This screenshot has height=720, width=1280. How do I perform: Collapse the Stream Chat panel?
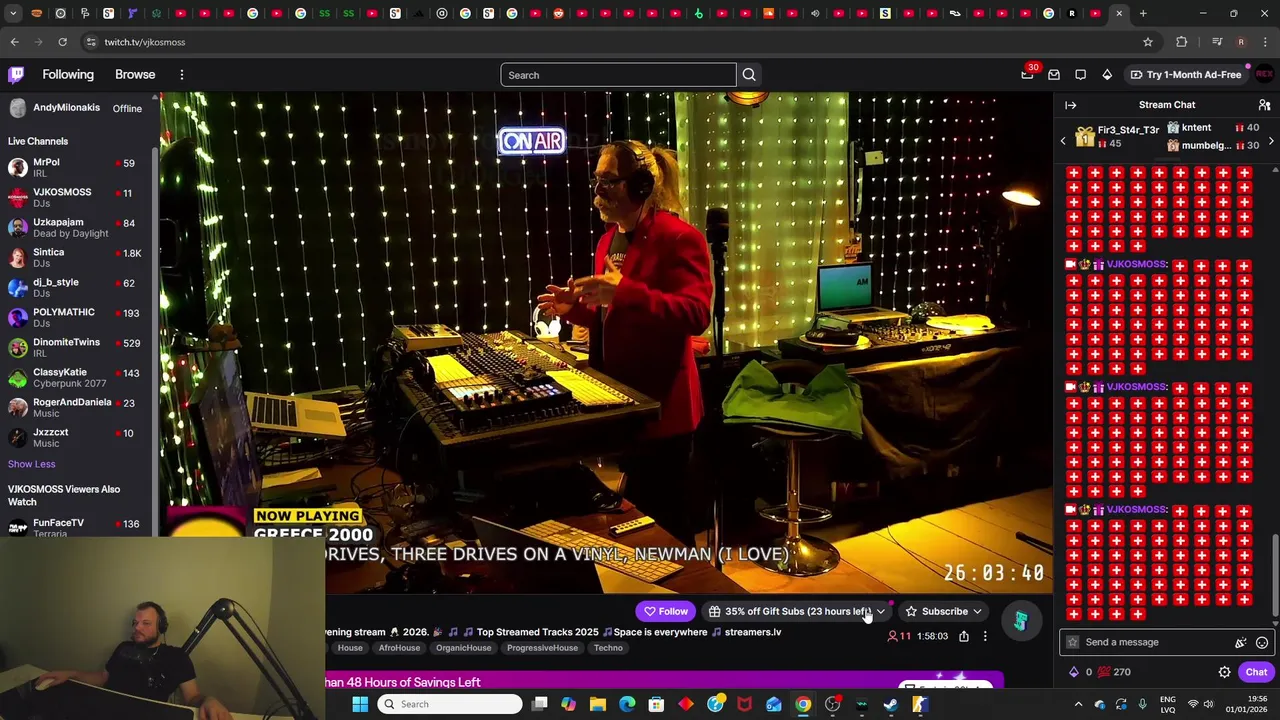pyautogui.click(x=1071, y=105)
